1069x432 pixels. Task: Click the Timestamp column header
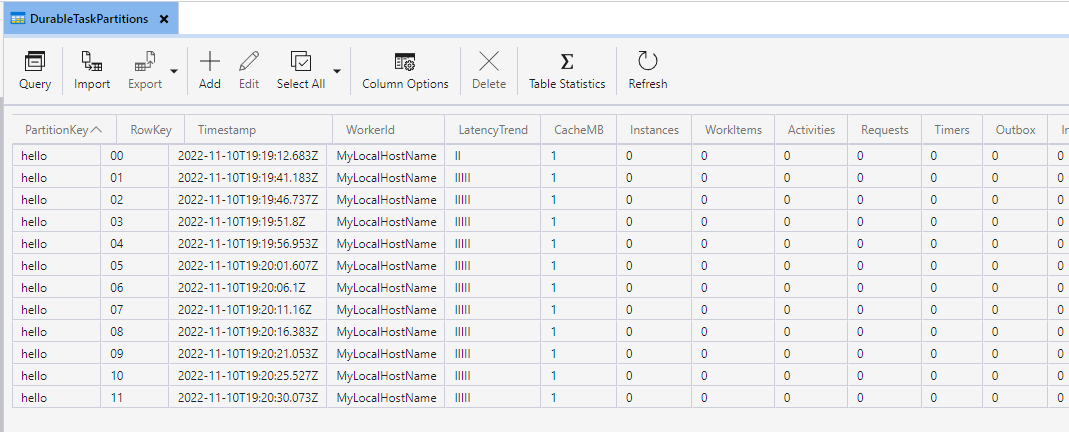pyautogui.click(x=227, y=130)
